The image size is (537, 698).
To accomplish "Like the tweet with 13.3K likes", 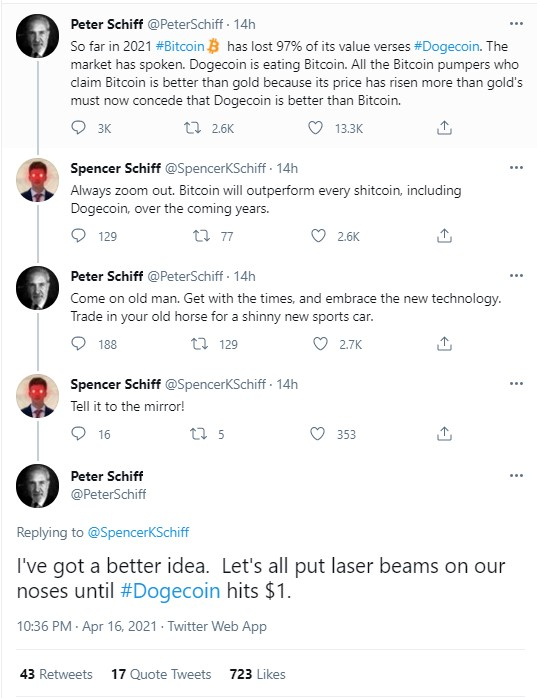I will point(315,128).
